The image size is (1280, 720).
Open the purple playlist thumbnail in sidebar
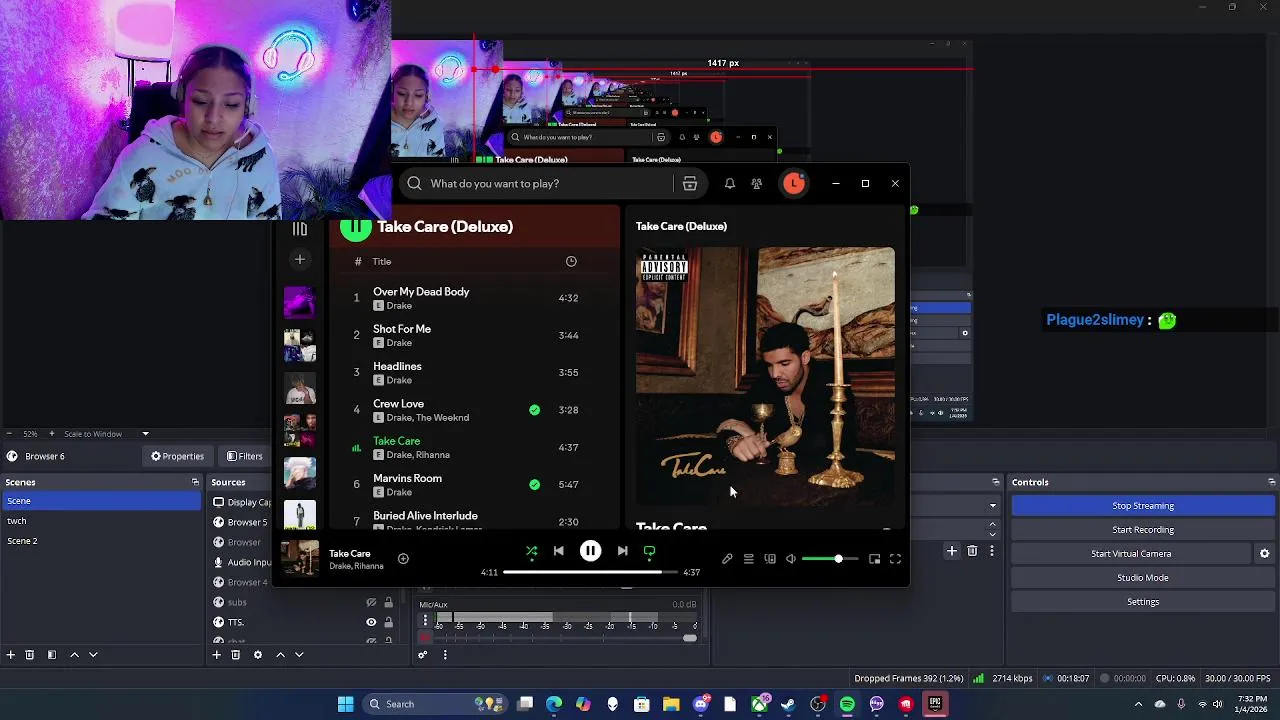tap(299, 303)
